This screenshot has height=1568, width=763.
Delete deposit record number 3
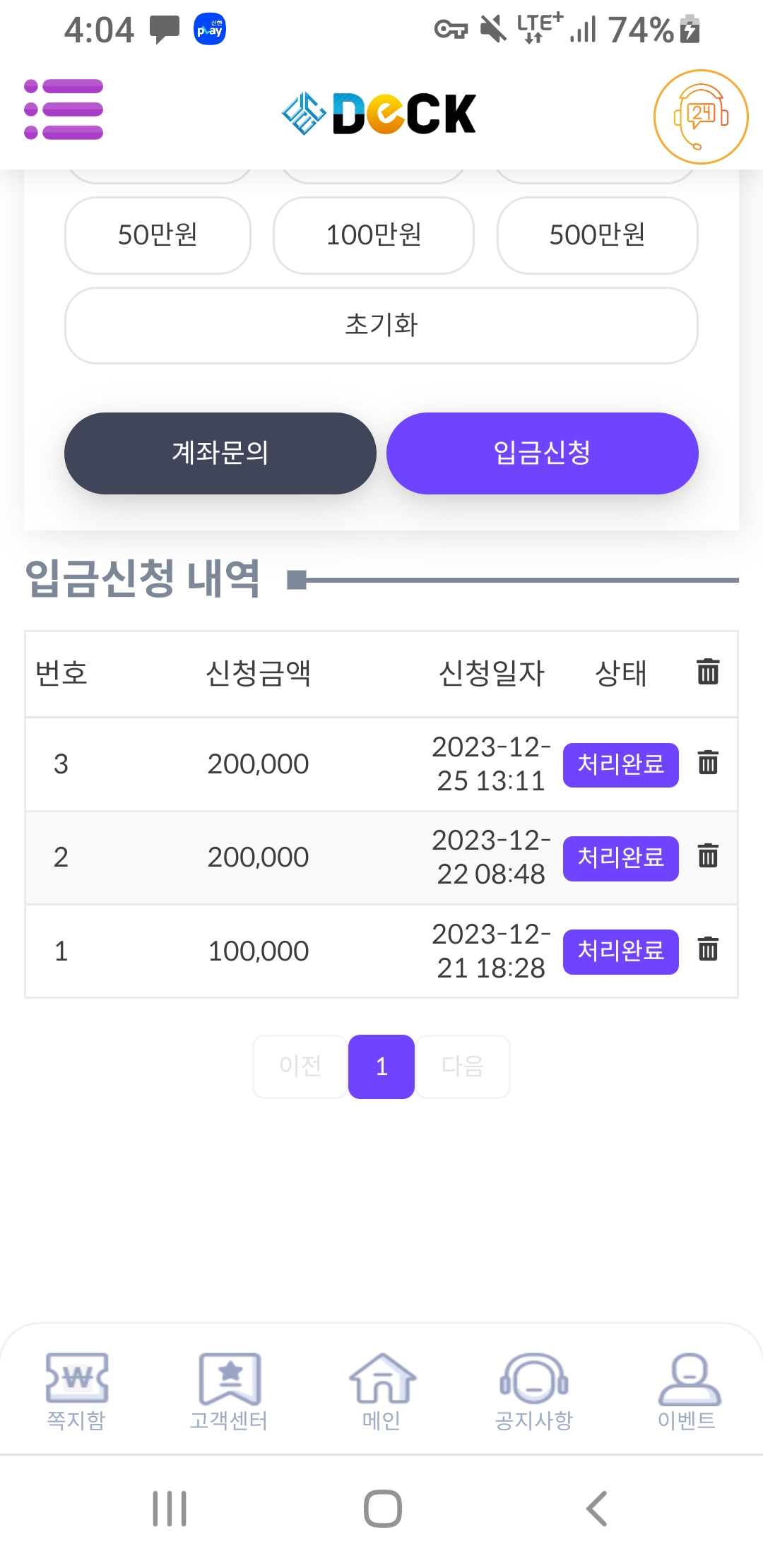click(x=708, y=763)
